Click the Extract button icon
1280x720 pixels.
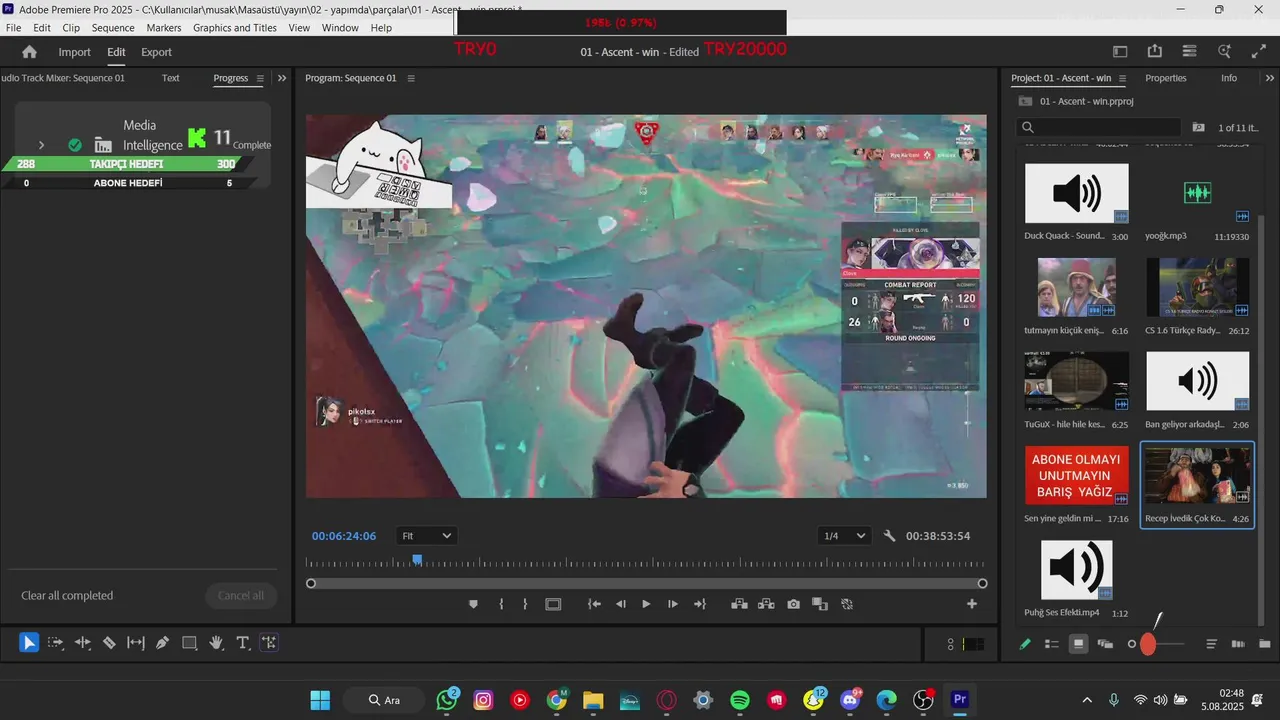(766, 604)
